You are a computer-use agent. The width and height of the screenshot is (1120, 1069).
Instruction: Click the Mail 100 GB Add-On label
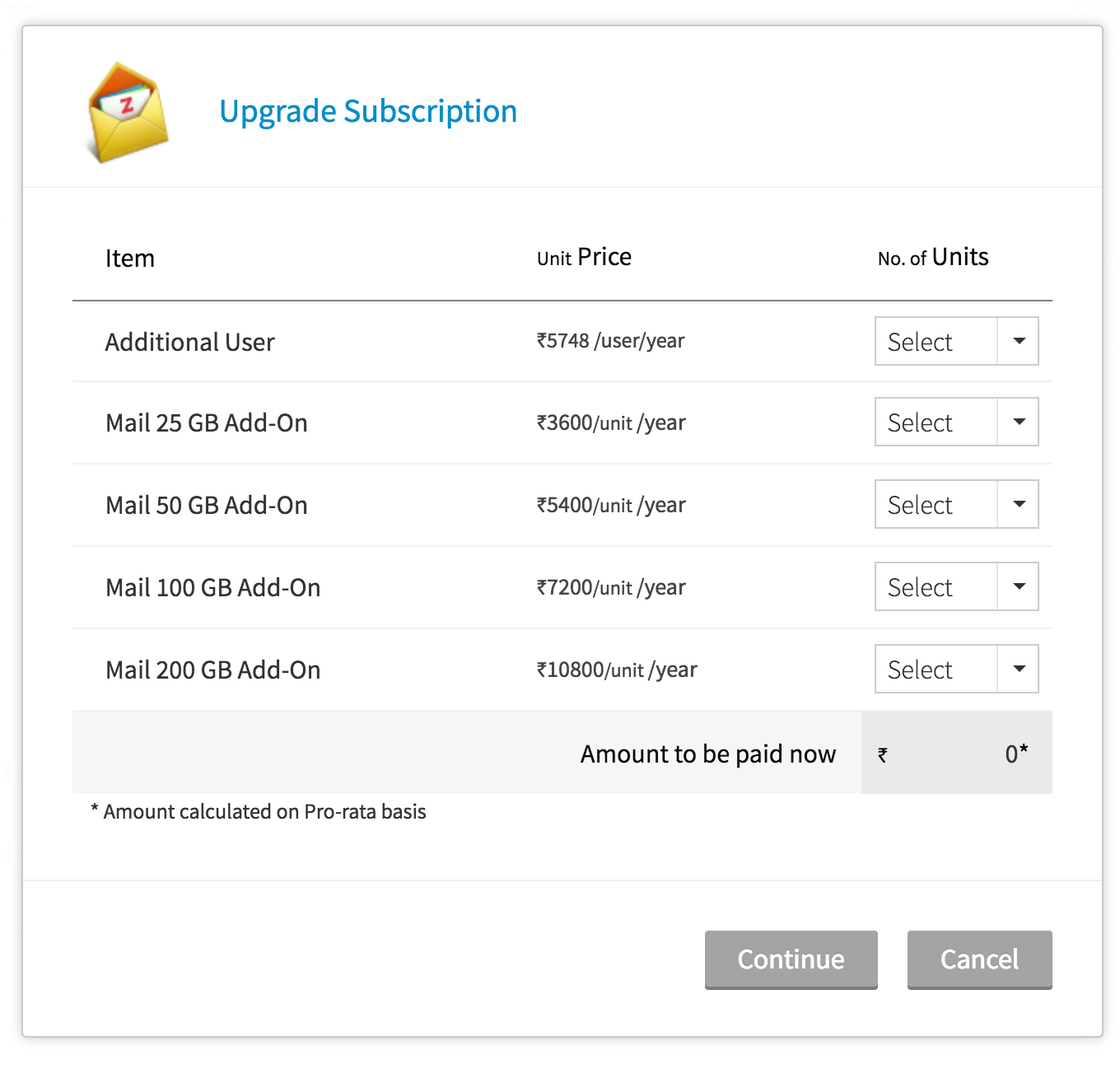pos(212,587)
